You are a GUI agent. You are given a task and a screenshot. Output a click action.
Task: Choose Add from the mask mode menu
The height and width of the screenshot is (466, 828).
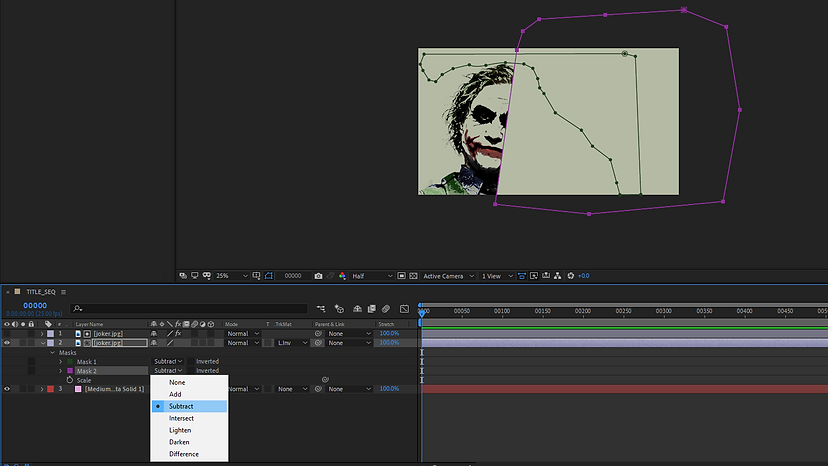click(x=189, y=395)
